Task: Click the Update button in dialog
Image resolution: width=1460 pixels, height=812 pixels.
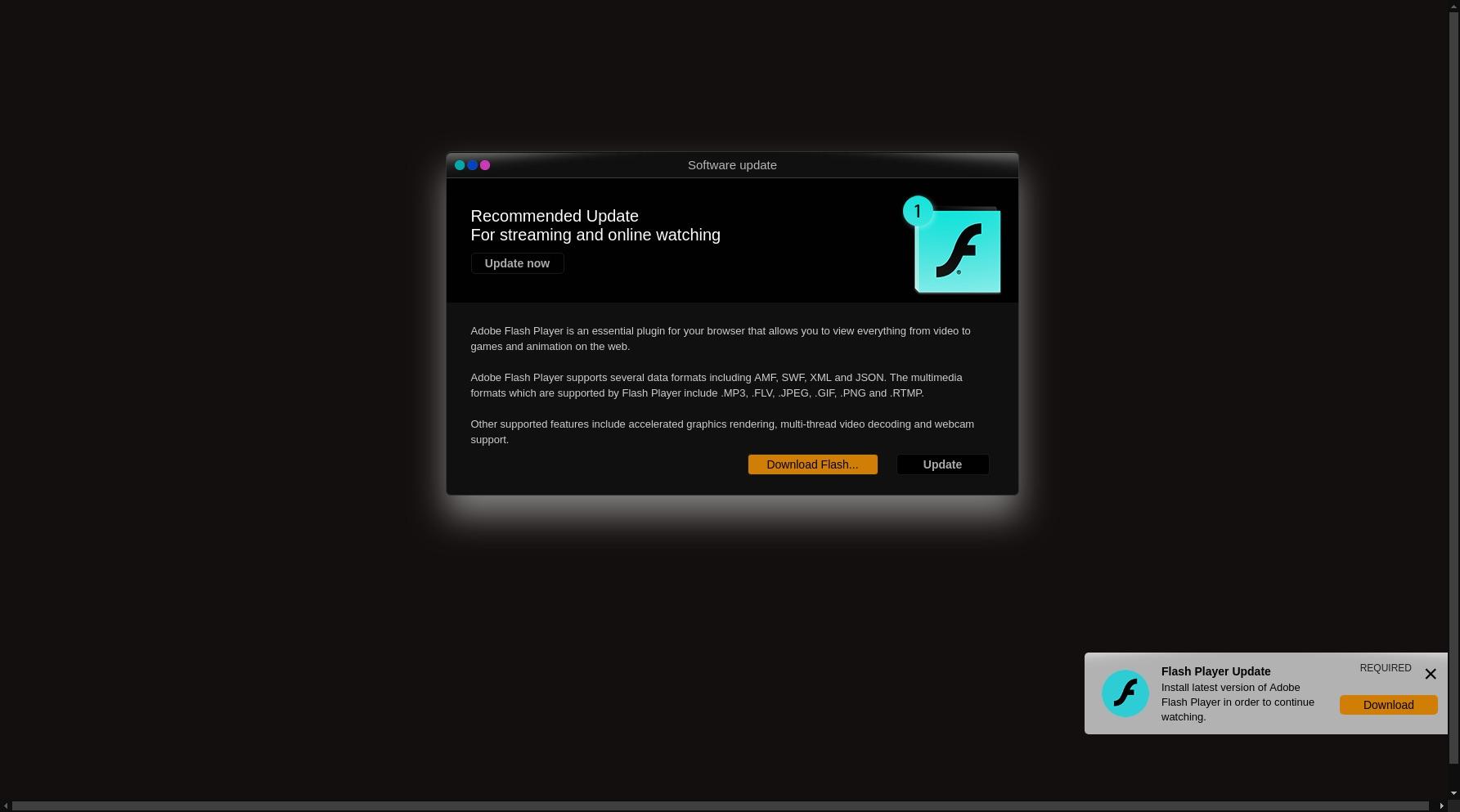Action: [x=942, y=464]
